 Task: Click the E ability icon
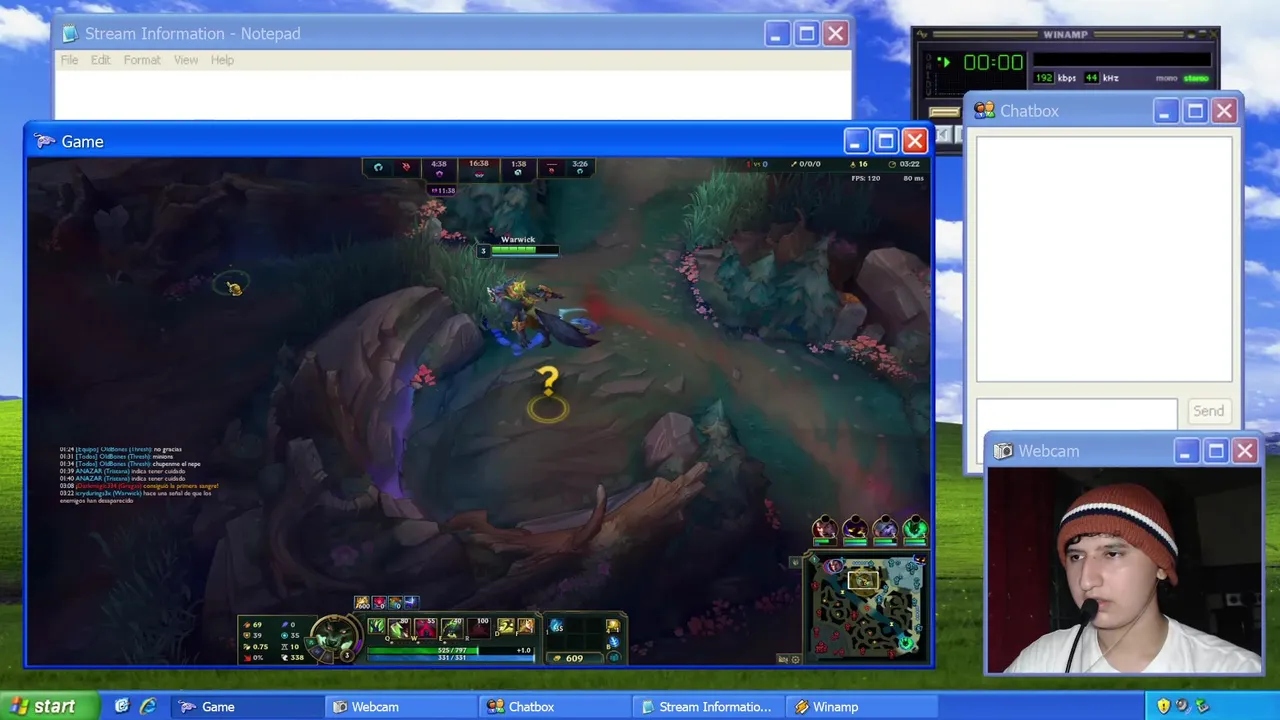[x=452, y=628]
